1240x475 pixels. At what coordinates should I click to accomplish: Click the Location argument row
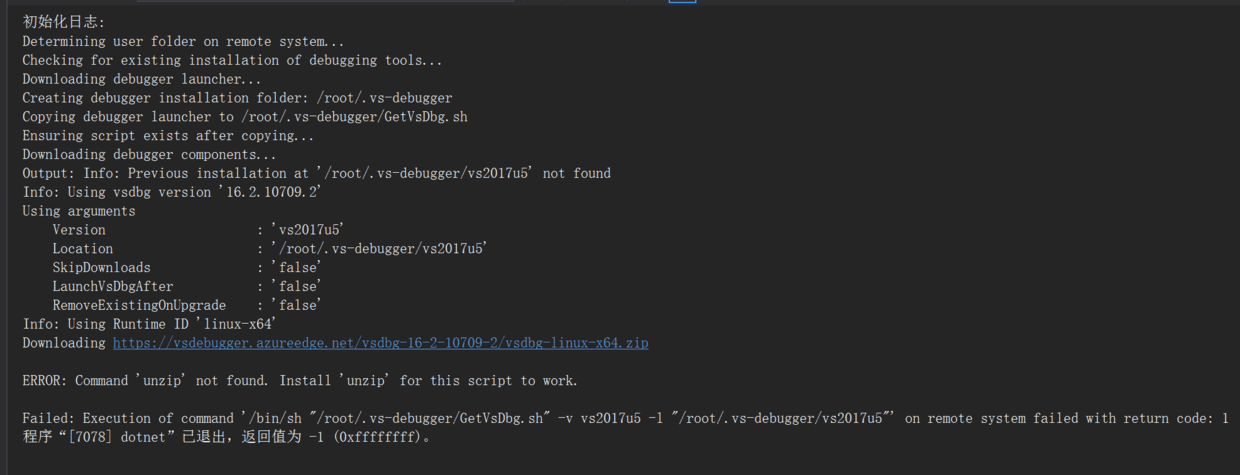[x=270, y=249]
